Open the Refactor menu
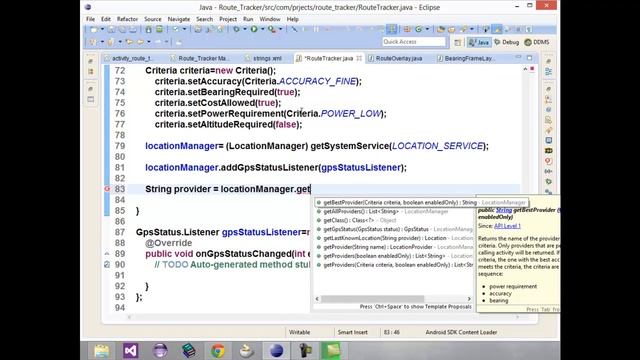This screenshot has height=360, width=640. (x=127, y=19)
